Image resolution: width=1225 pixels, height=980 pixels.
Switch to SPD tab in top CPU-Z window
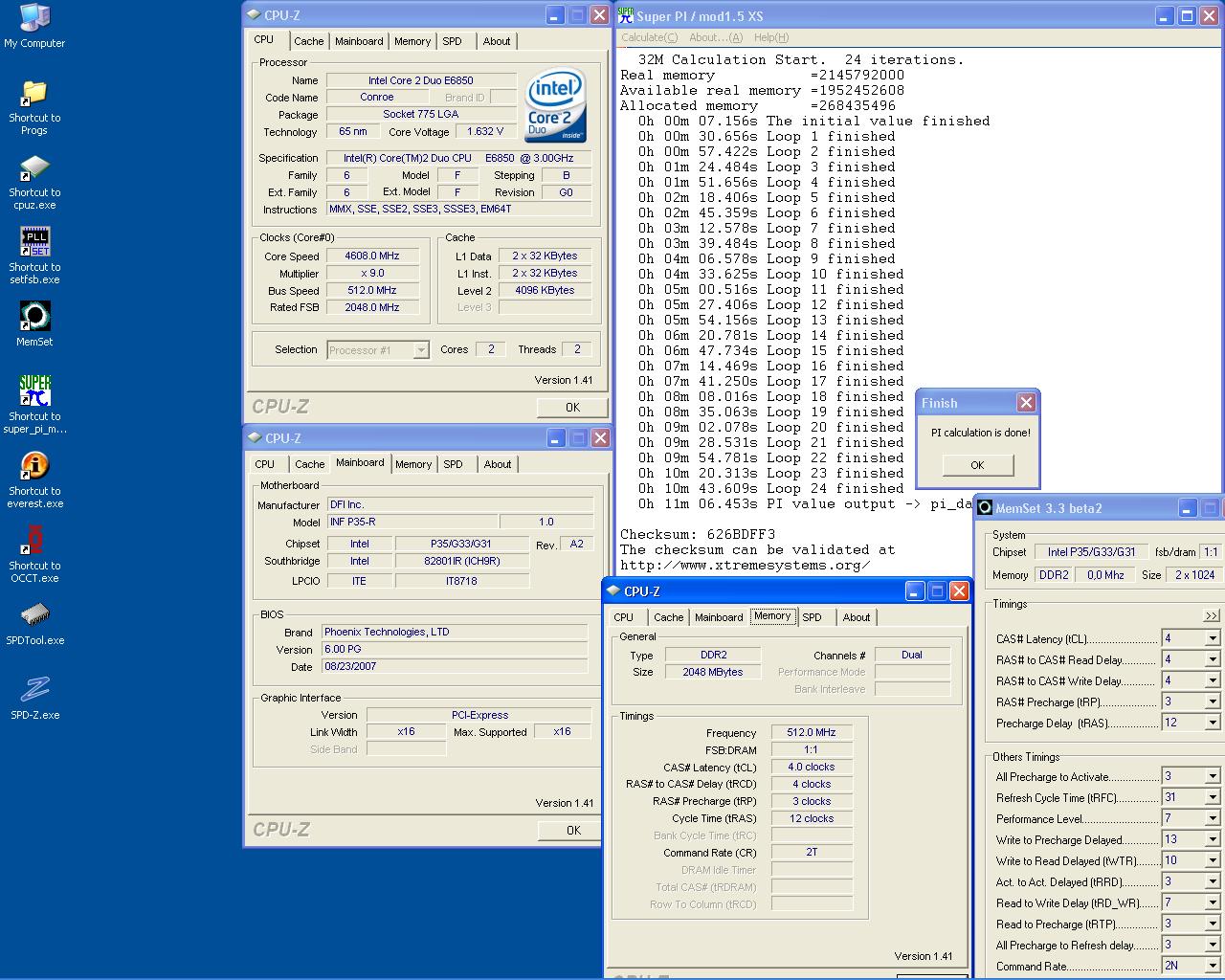tap(452, 41)
